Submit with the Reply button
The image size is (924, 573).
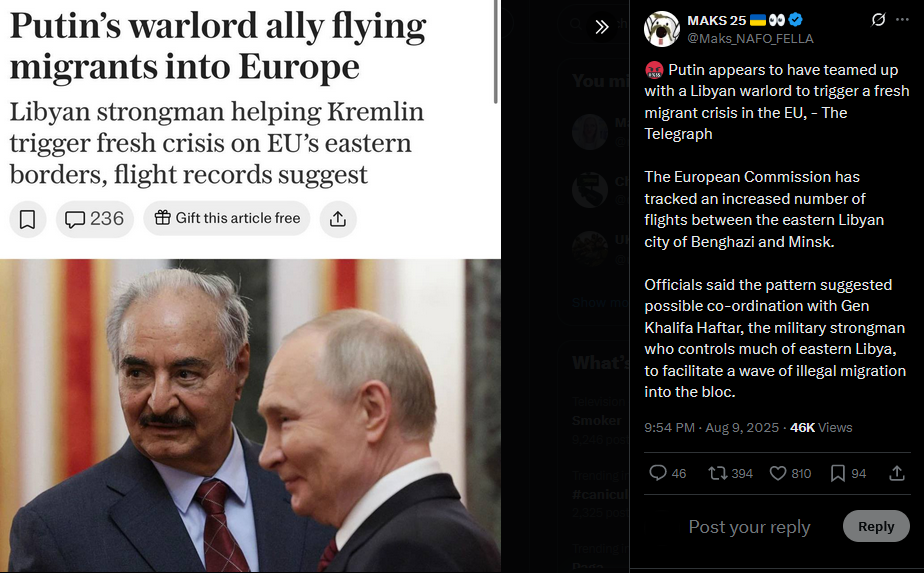click(x=876, y=526)
